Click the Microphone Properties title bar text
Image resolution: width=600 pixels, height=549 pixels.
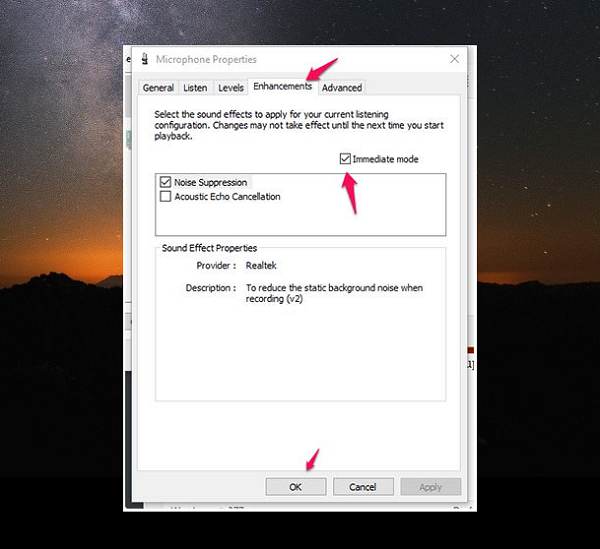coord(206,60)
